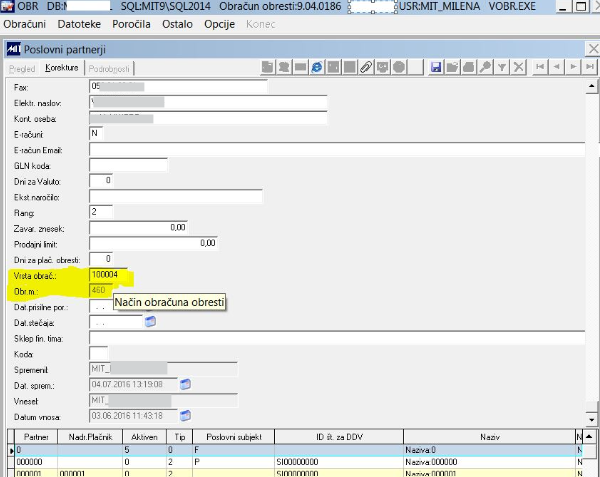
Task: Click grid scrollbar up arrow
Action: point(589,436)
